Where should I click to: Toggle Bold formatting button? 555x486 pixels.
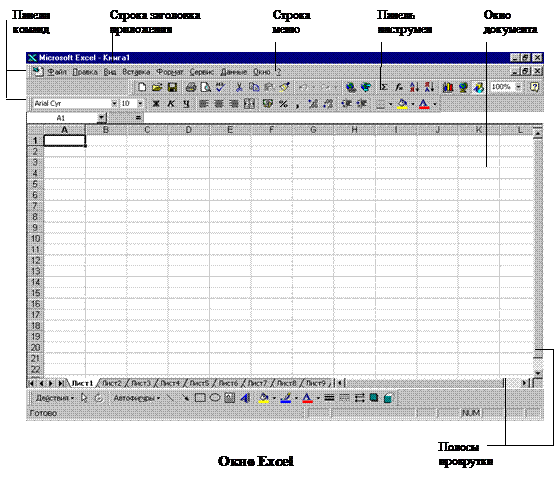(156, 104)
